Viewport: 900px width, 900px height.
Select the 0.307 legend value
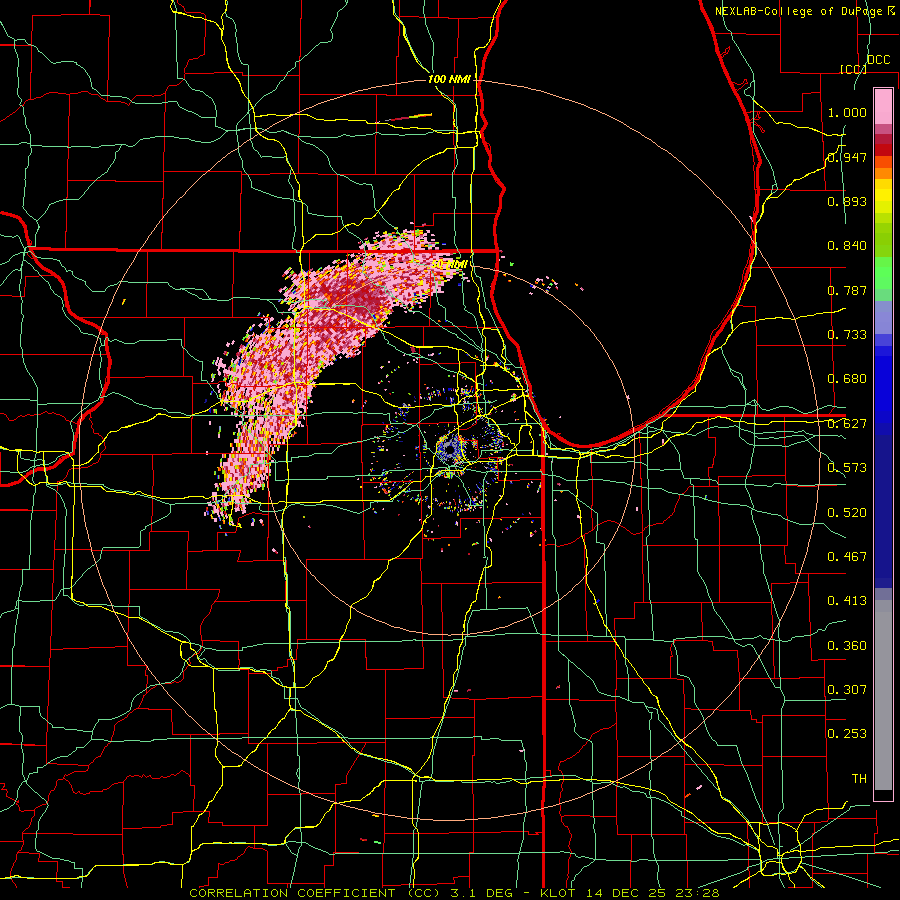click(x=847, y=690)
